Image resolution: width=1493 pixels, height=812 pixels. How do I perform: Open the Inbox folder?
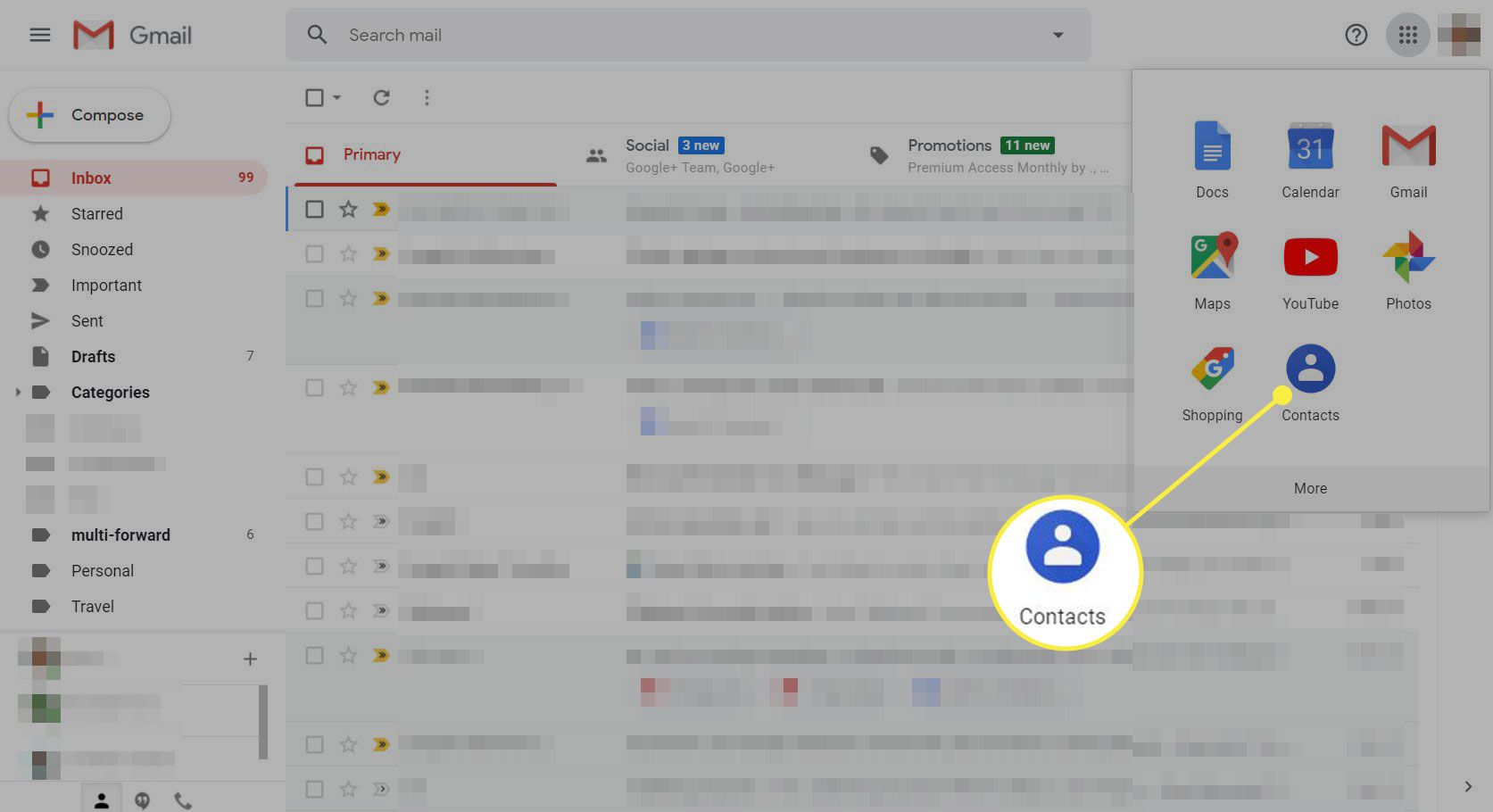tap(134, 178)
